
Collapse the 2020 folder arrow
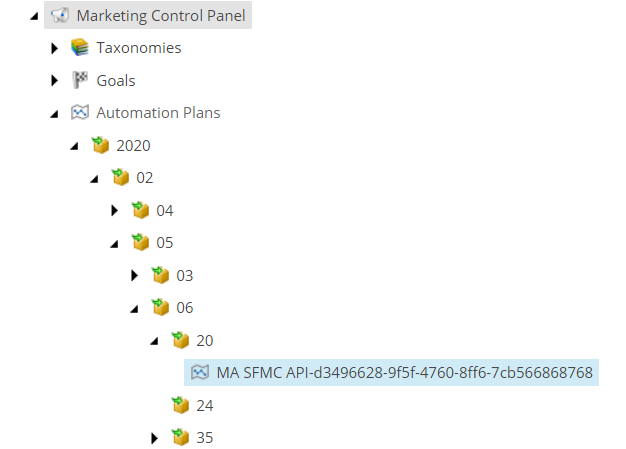tap(75, 146)
